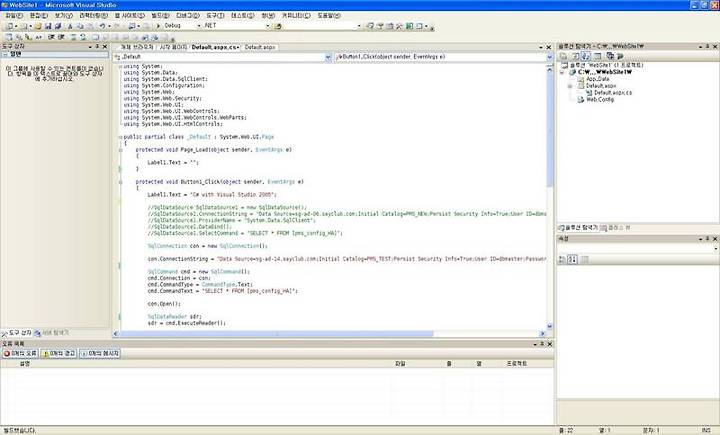
Task: Select Server Explorer bottom tab
Action: pyautogui.click(x=51, y=333)
